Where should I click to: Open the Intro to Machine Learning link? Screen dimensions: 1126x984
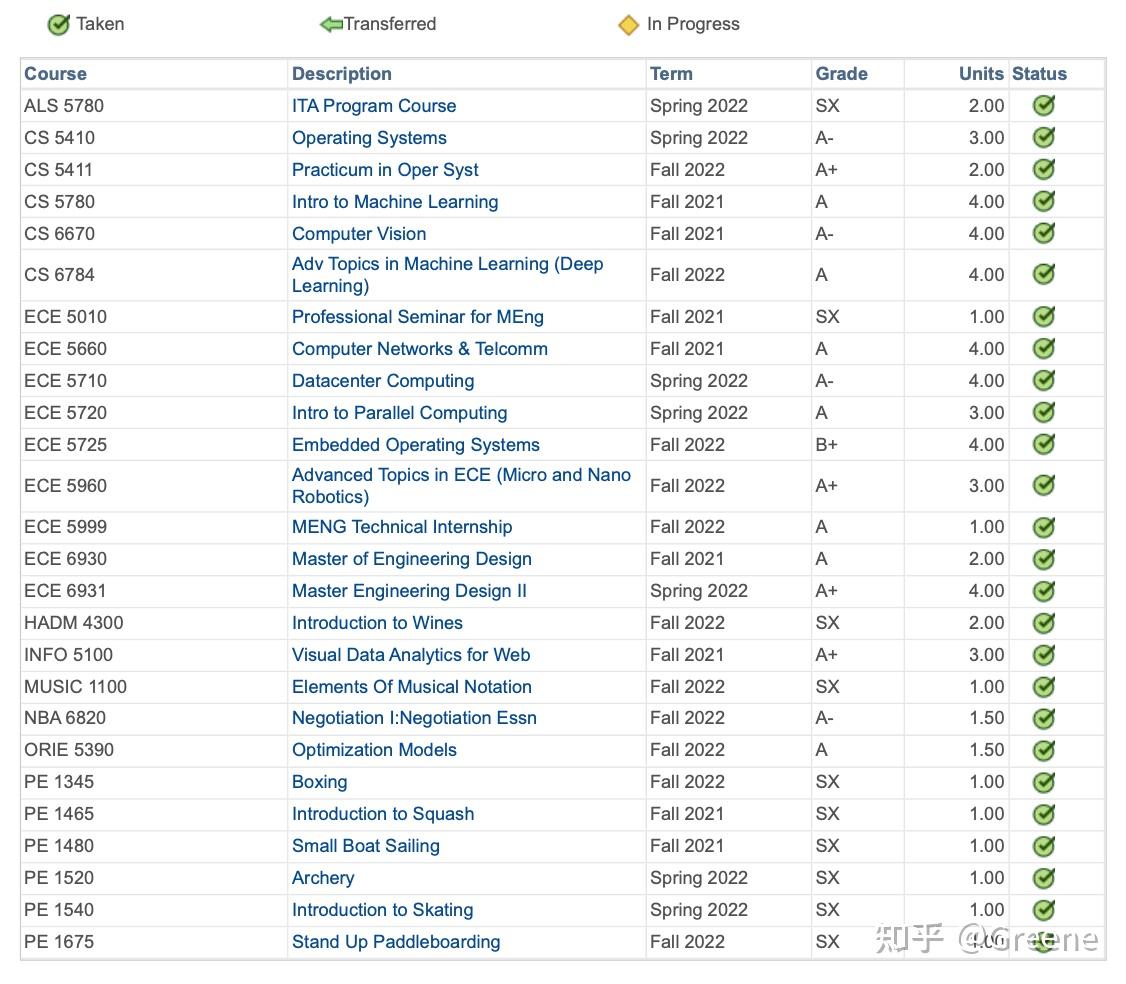point(394,202)
